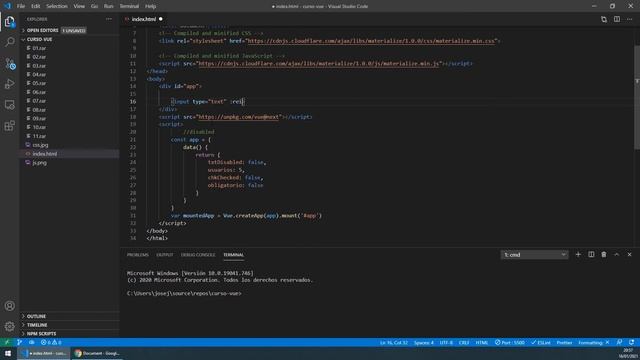Select the index.html editor tab
This screenshot has width=640, height=360.
(144, 19)
